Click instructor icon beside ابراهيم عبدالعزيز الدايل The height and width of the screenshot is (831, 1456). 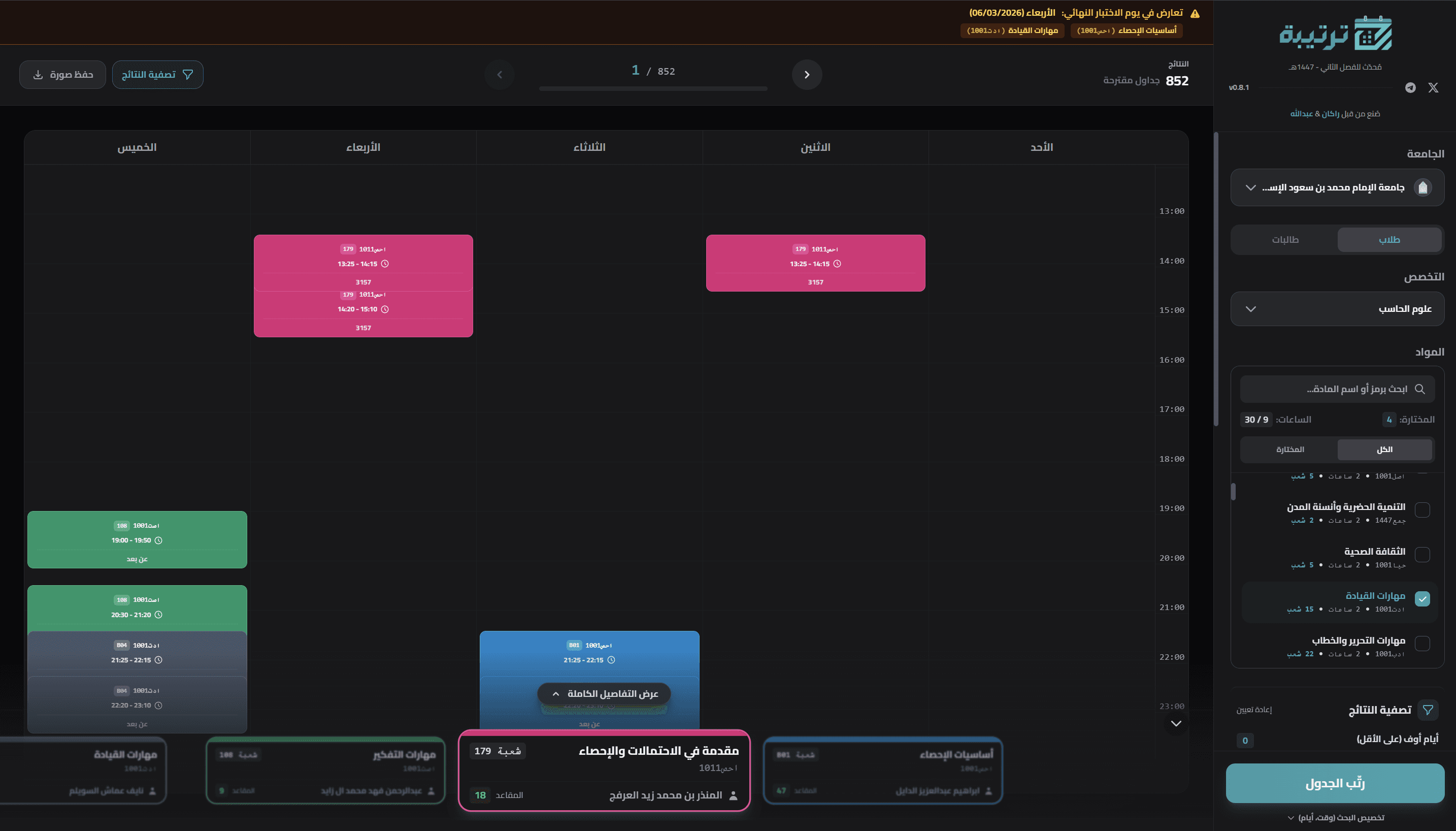[x=988, y=790]
